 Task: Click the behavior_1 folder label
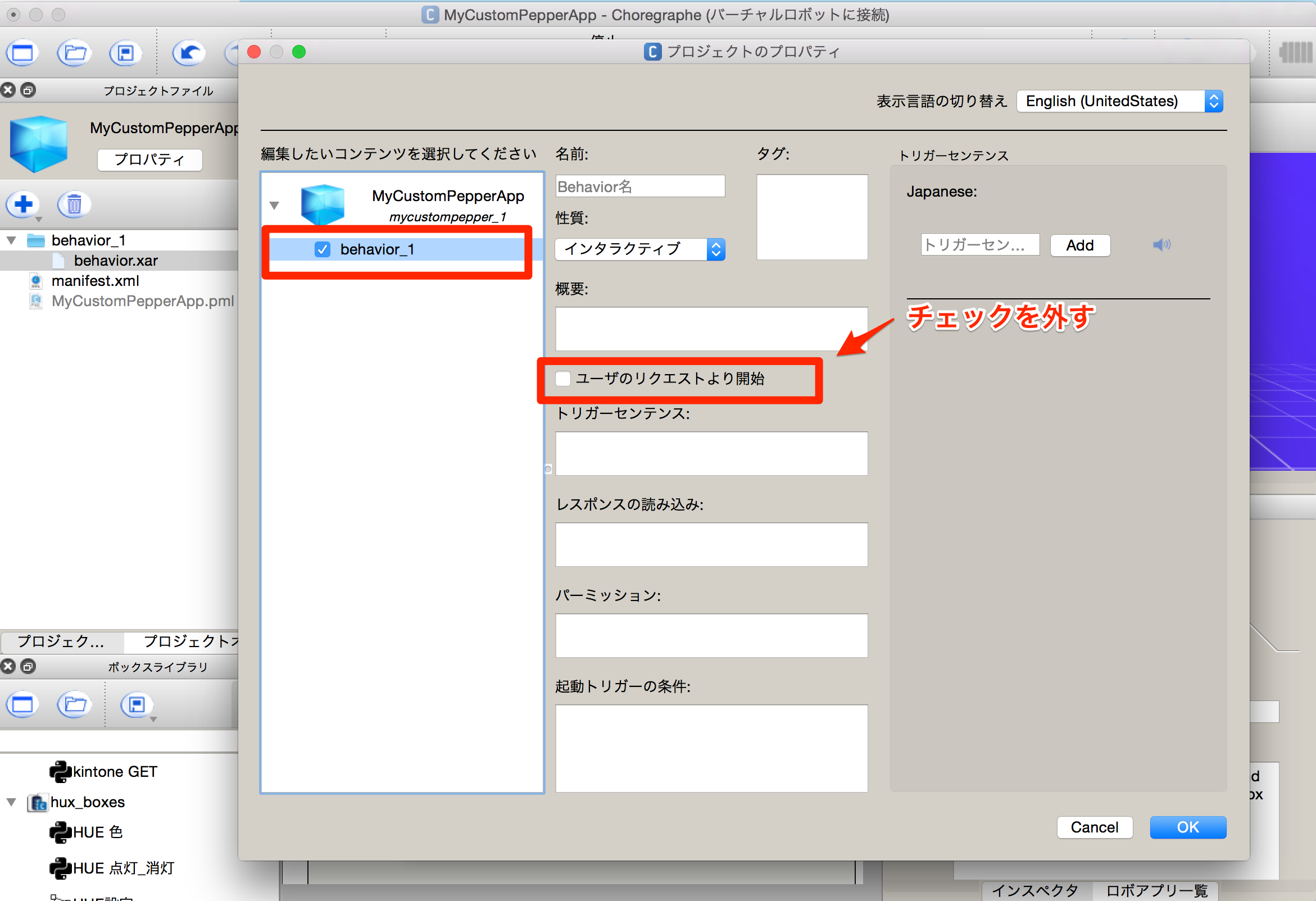88,240
